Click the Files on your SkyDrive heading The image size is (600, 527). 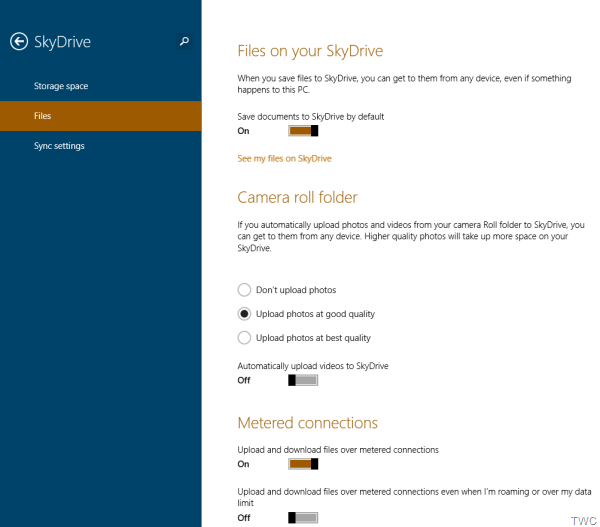tap(310, 51)
